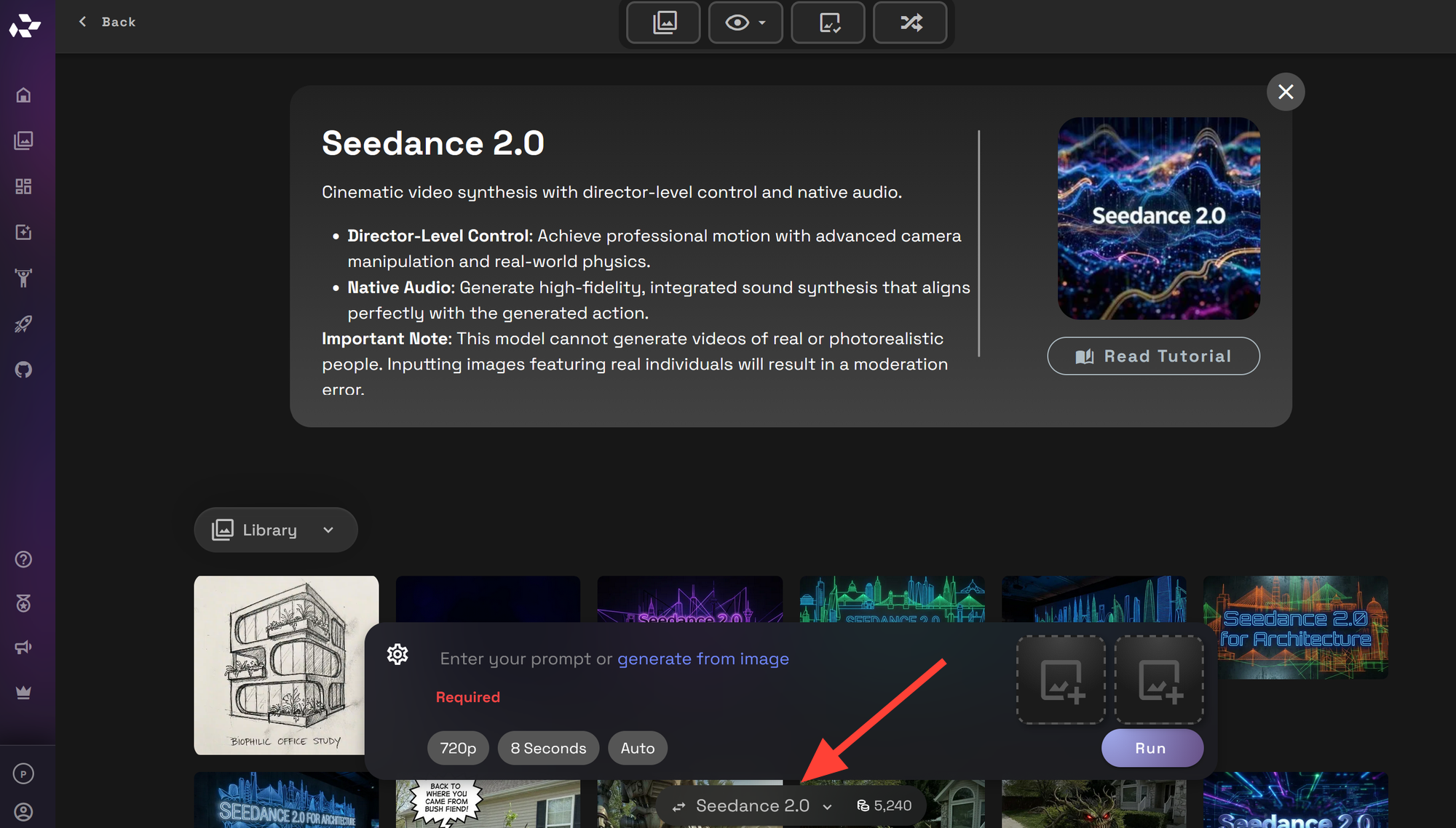
Task: Open the Read Tutorial button
Action: click(1152, 356)
